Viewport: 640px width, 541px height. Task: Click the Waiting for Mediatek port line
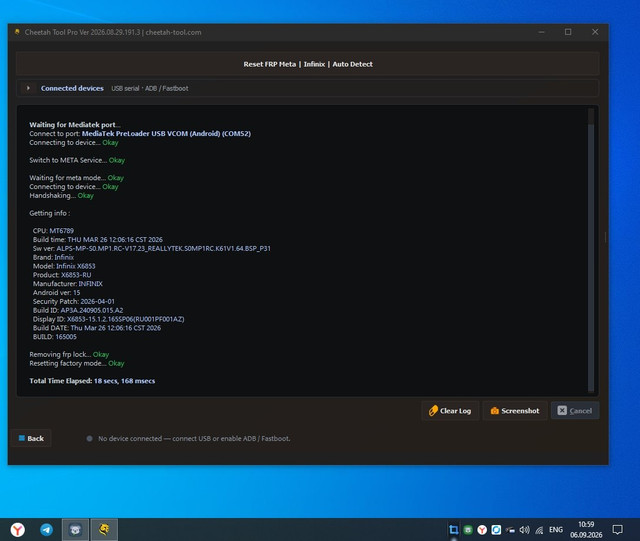coord(75,125)
